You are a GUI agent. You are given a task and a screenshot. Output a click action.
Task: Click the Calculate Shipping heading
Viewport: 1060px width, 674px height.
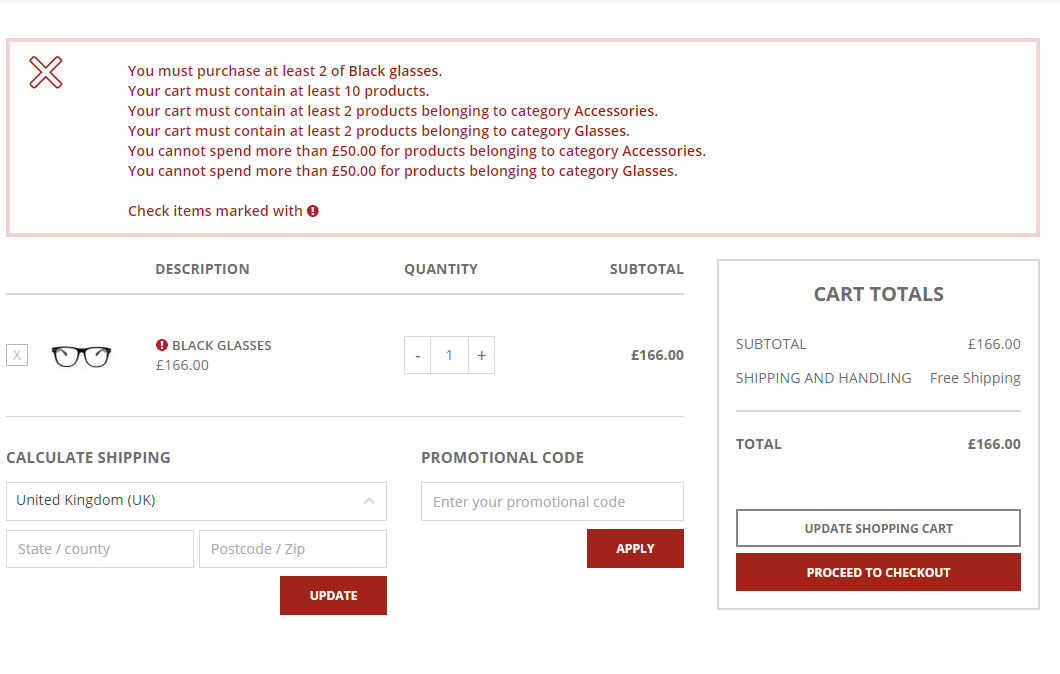pos(88,457)
